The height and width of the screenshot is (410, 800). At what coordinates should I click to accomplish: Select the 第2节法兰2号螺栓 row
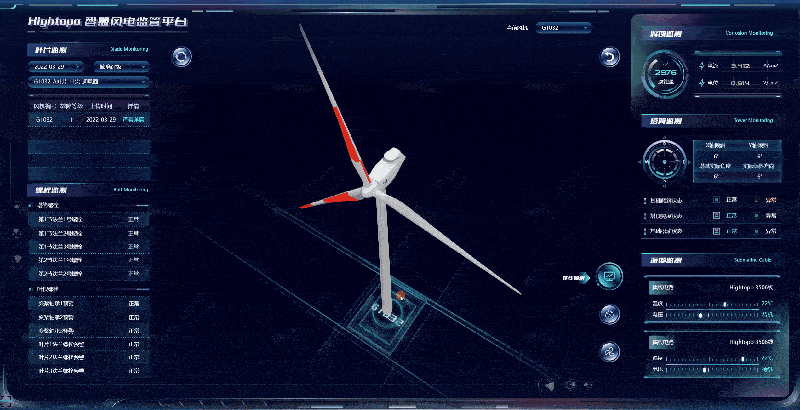89,274
